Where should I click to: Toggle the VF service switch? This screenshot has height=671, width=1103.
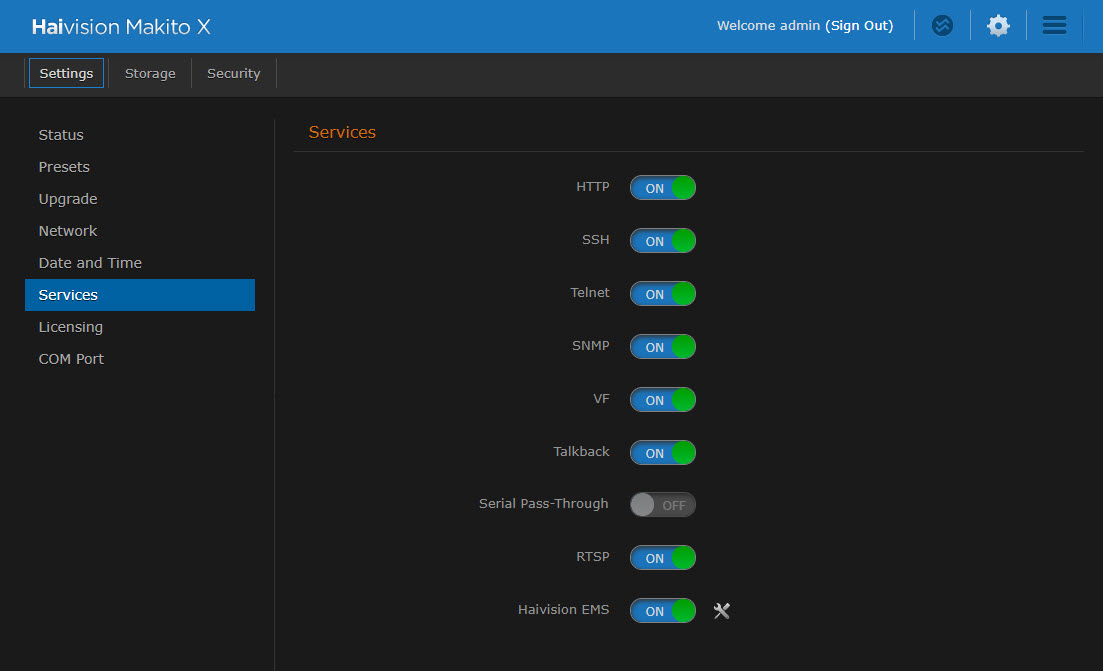[662, 399]
